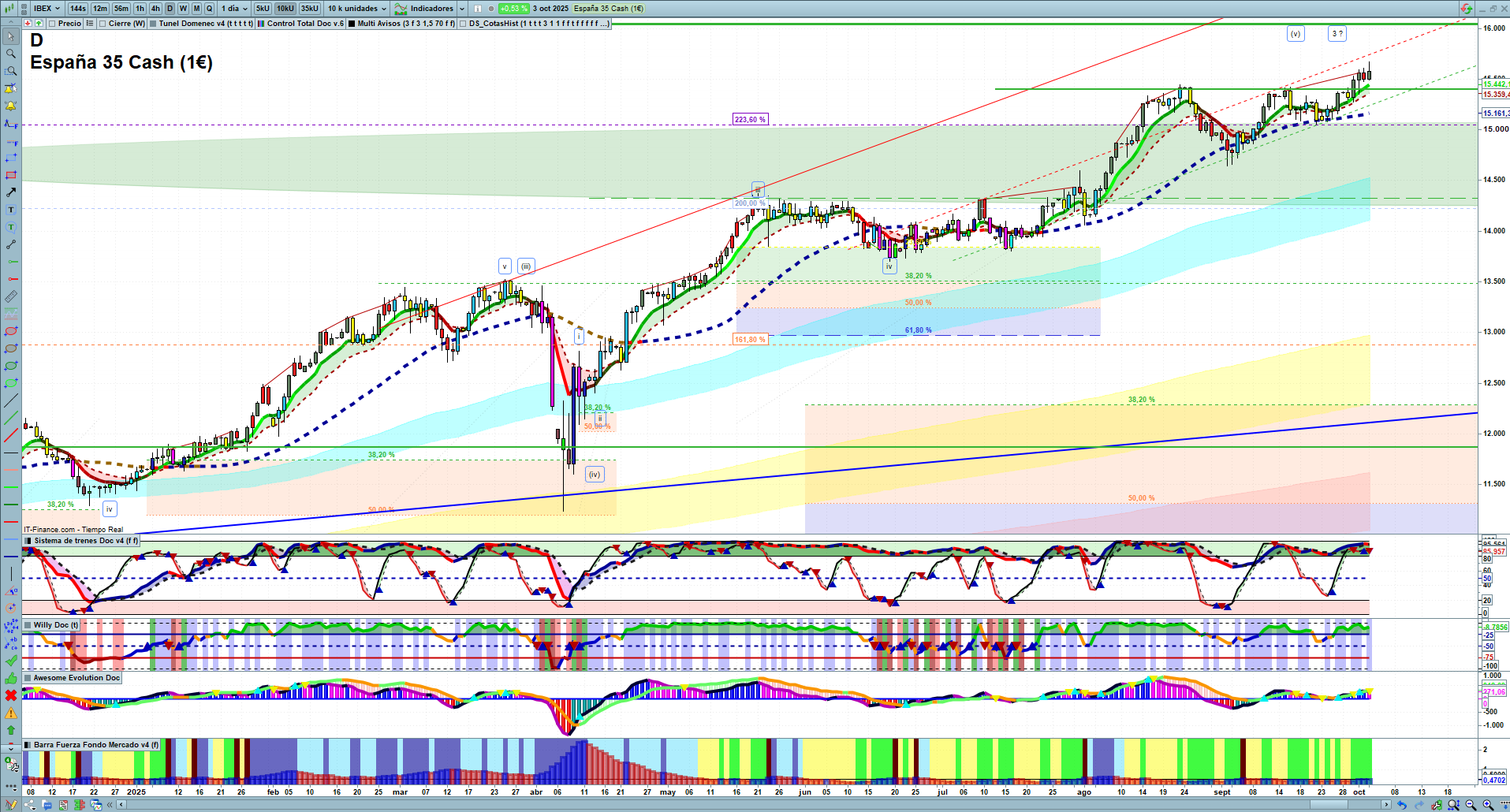Select the square text T tool
This screenshot has width=1510, height=812.
(11, 210)
